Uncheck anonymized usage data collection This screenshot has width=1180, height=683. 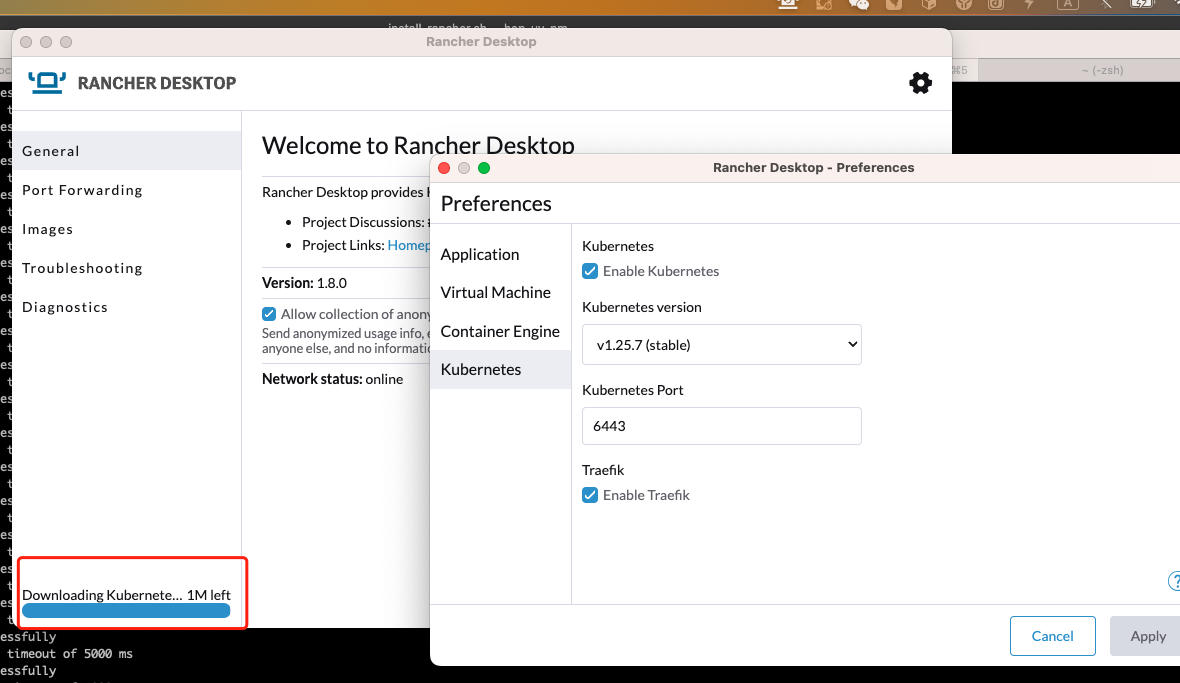point(268,313)
